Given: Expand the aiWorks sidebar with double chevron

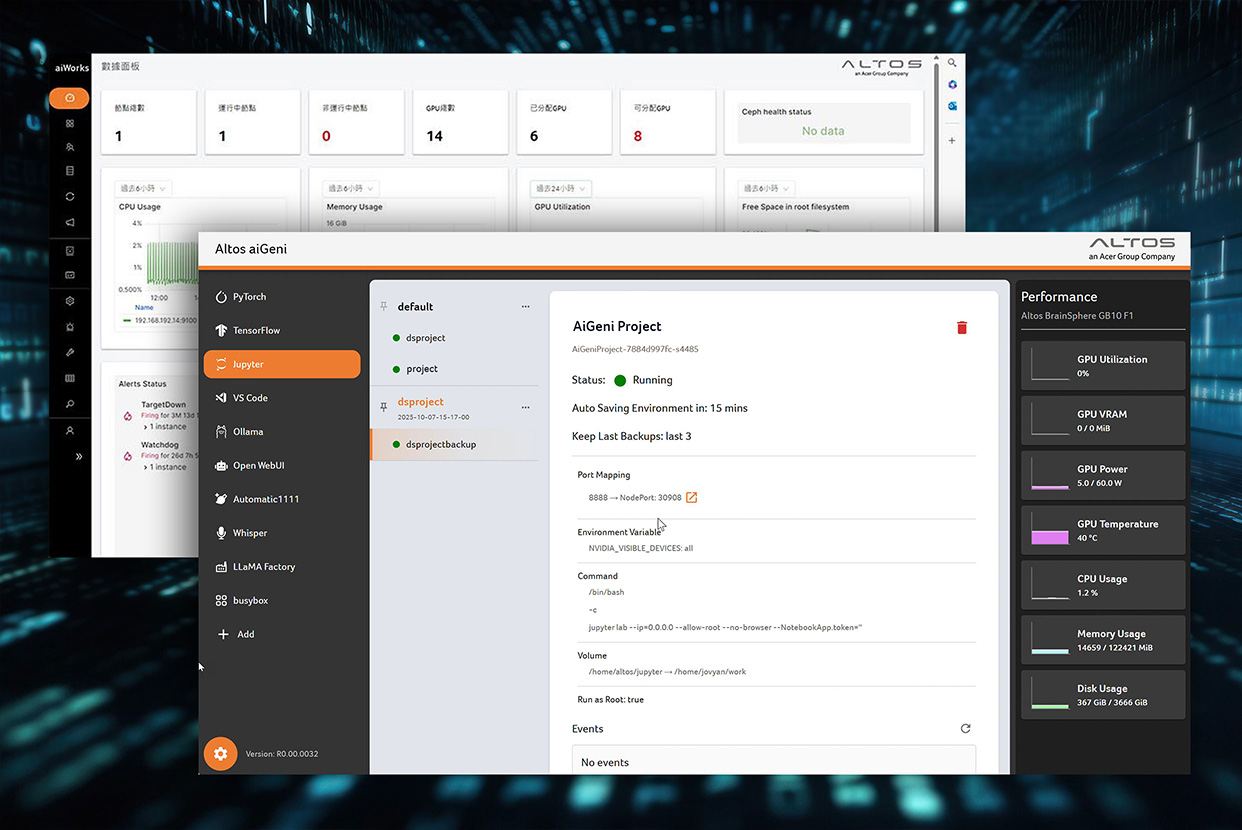Looking at the screenshot, I should 78,456.
